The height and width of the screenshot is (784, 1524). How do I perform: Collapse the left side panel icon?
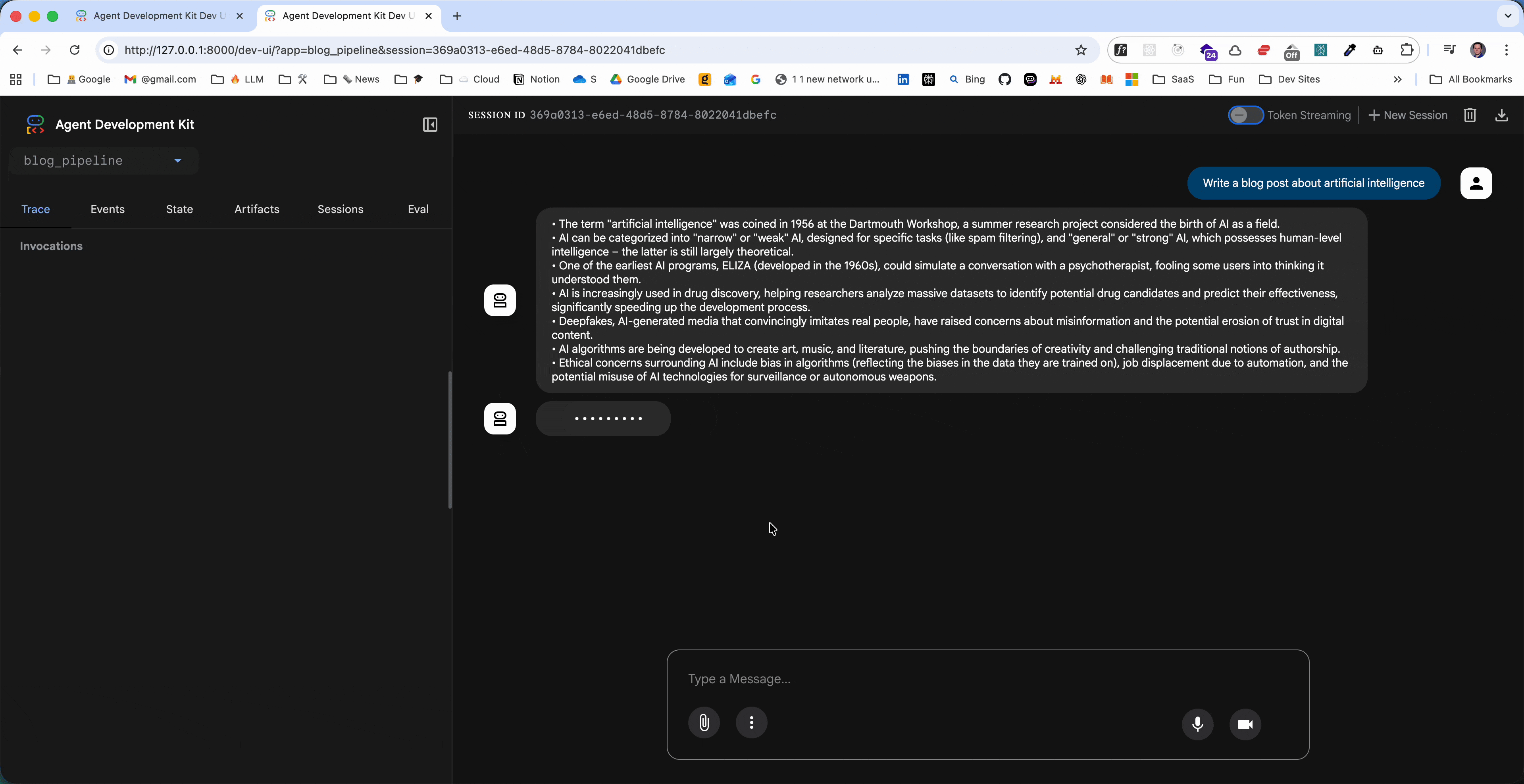(430, 125)
